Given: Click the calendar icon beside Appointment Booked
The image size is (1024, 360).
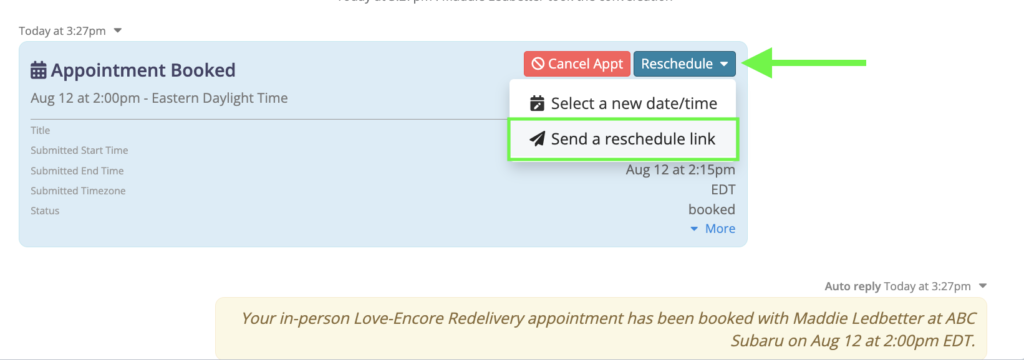Looking at the screenshot, I should coord(39,70).
